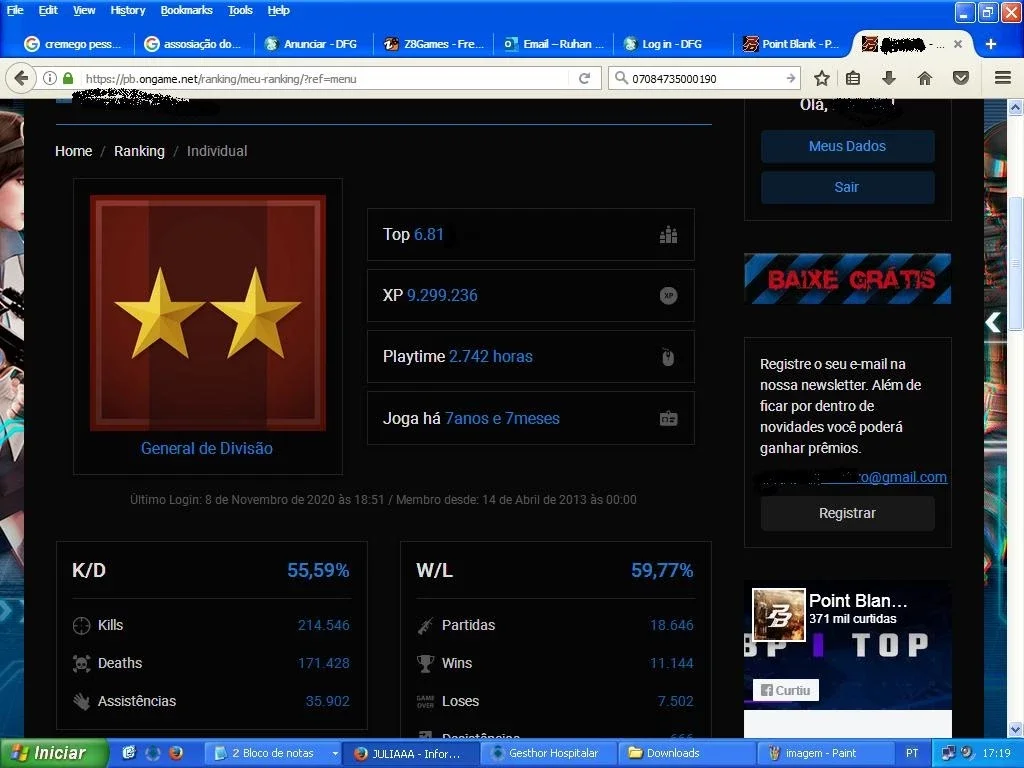Click the hand icon next to Assistências

click(x=81, y=701)
